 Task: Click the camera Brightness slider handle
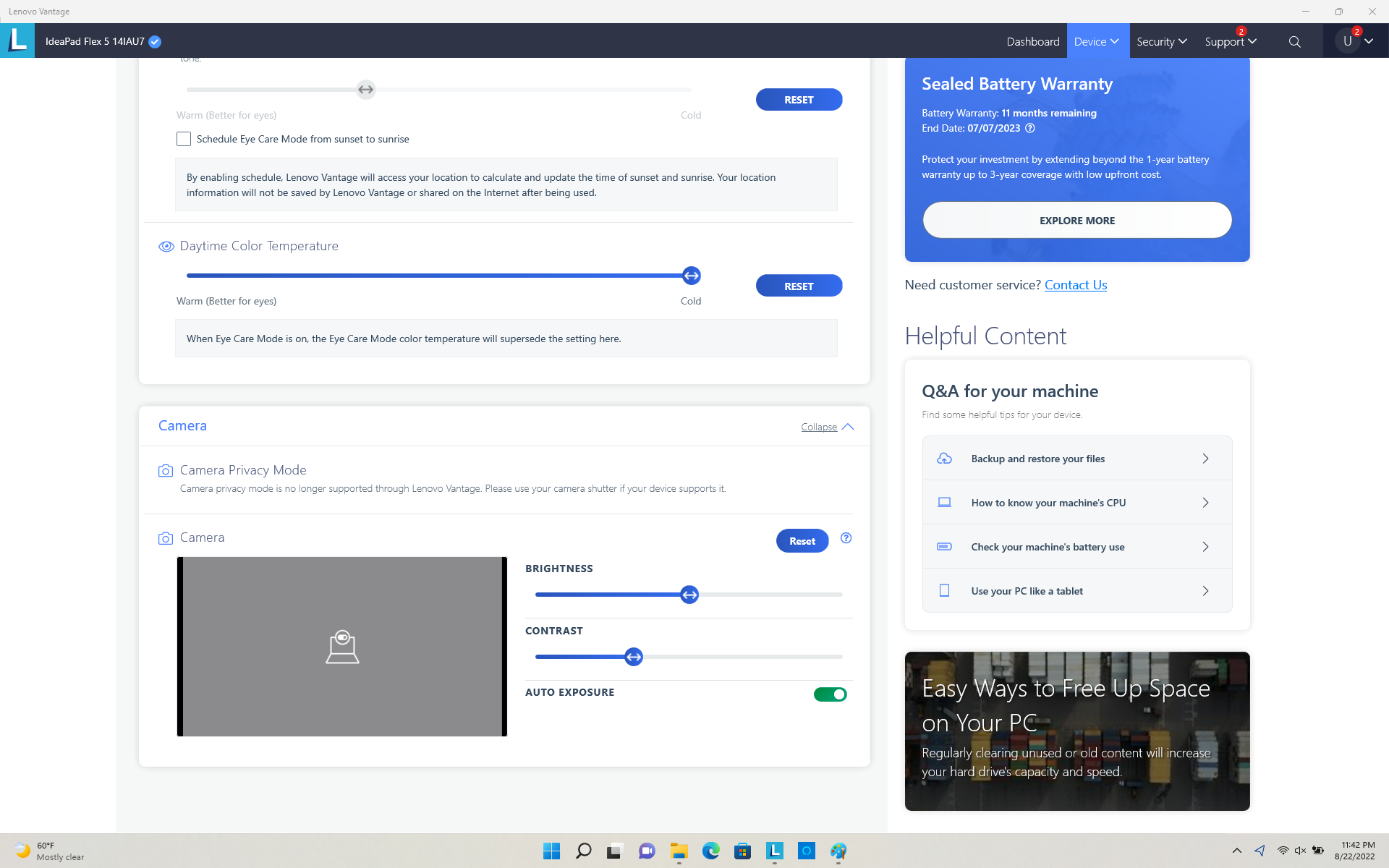click(x=689, y=595)
